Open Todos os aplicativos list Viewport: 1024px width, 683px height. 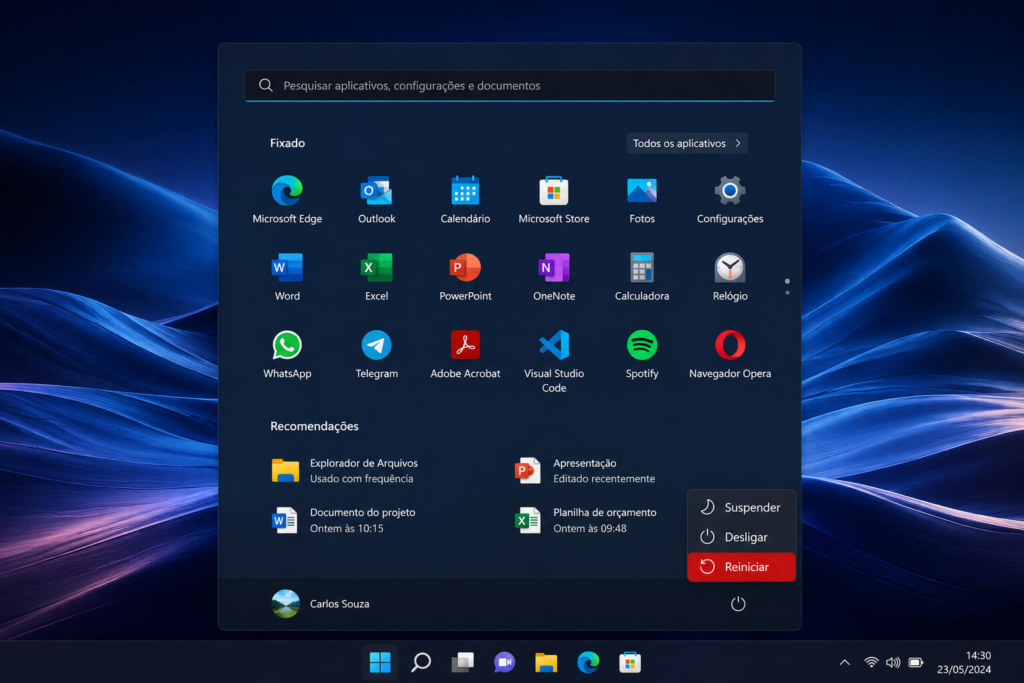(687, 143)
